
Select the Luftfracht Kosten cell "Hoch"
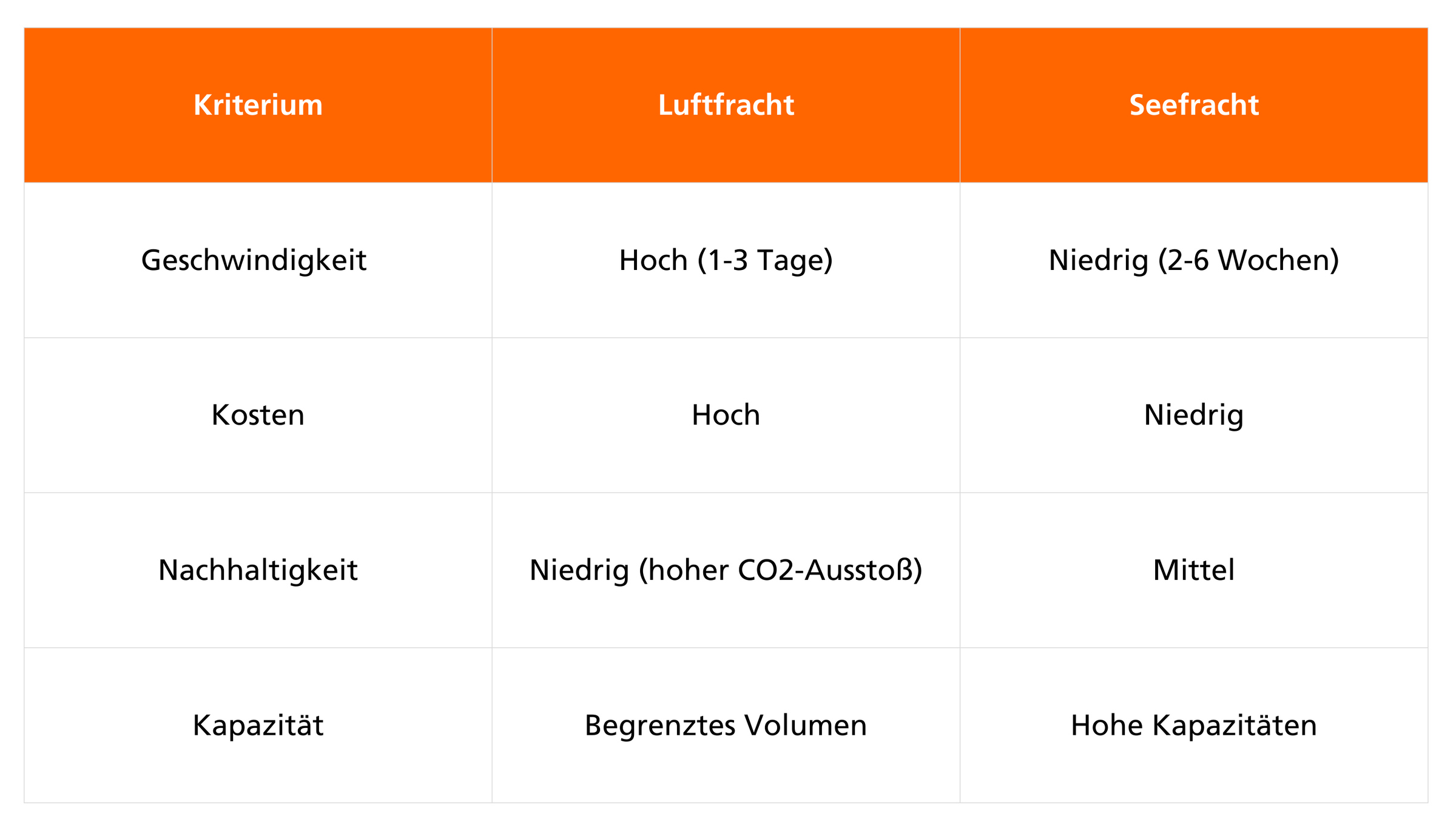click(x=726, y=415)
